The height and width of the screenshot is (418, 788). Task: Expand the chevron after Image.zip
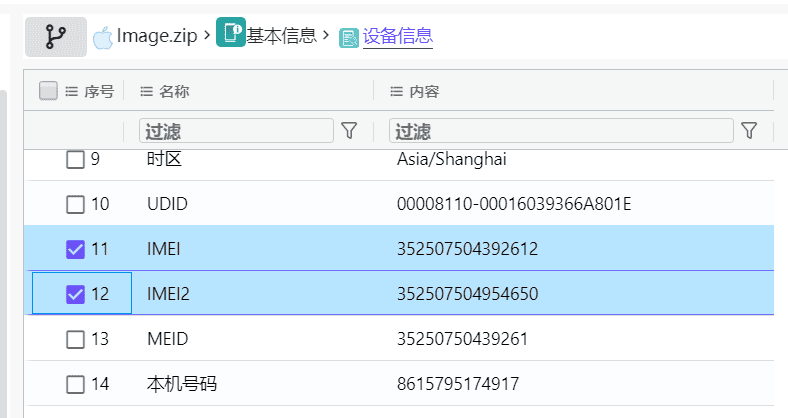(207, 35)
